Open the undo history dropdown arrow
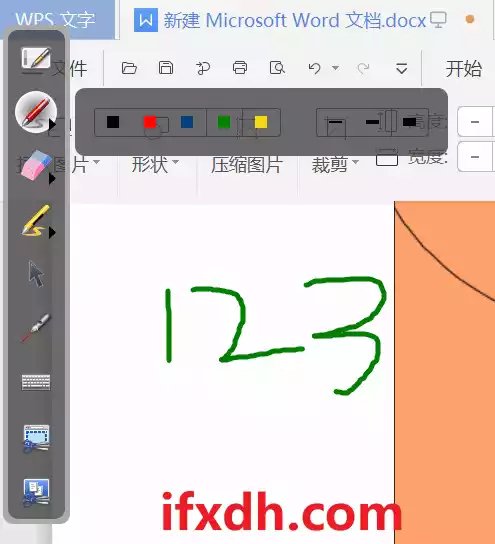Viewport: 495px width, 544px height. (x=335, y=68)
